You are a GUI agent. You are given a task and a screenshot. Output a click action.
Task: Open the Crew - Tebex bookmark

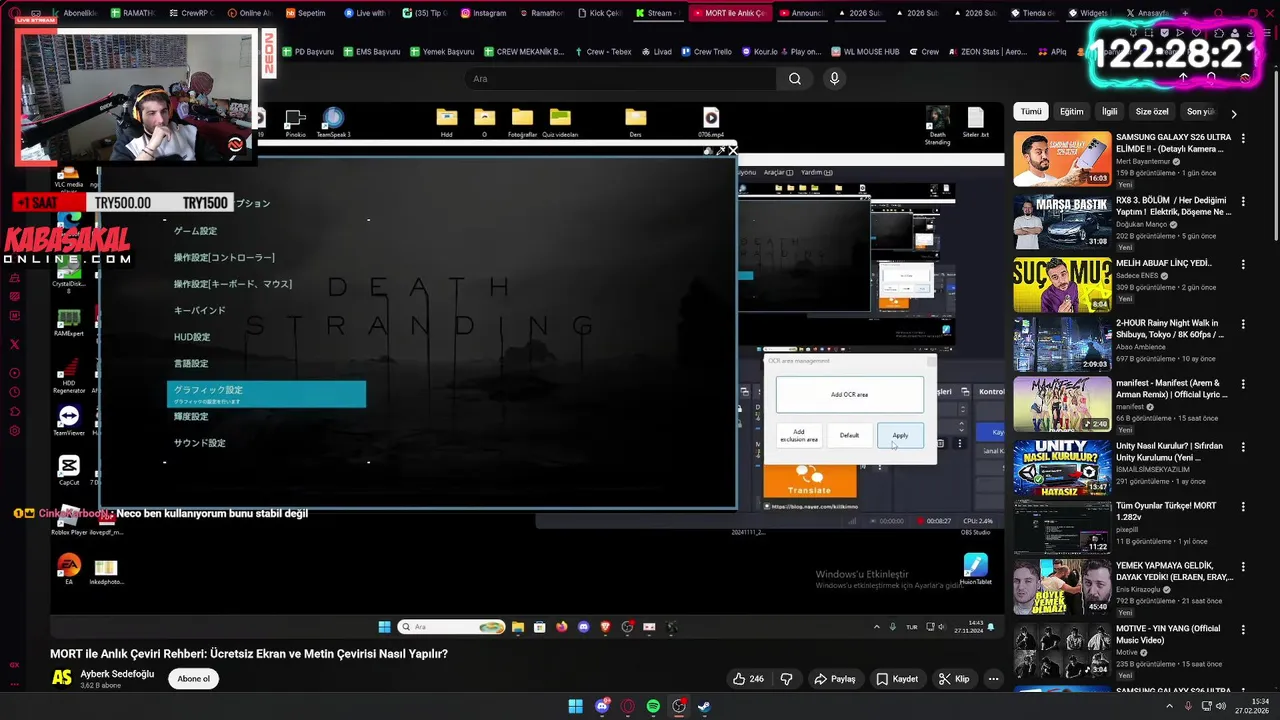602,51
